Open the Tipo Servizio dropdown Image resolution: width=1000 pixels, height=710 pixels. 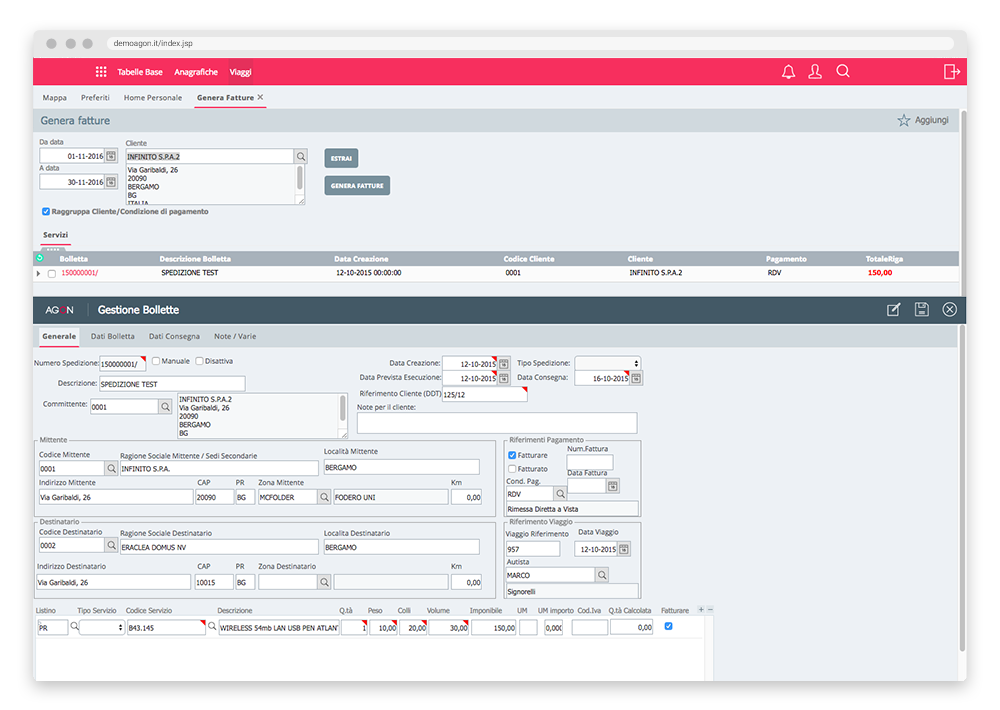(101, 628)
